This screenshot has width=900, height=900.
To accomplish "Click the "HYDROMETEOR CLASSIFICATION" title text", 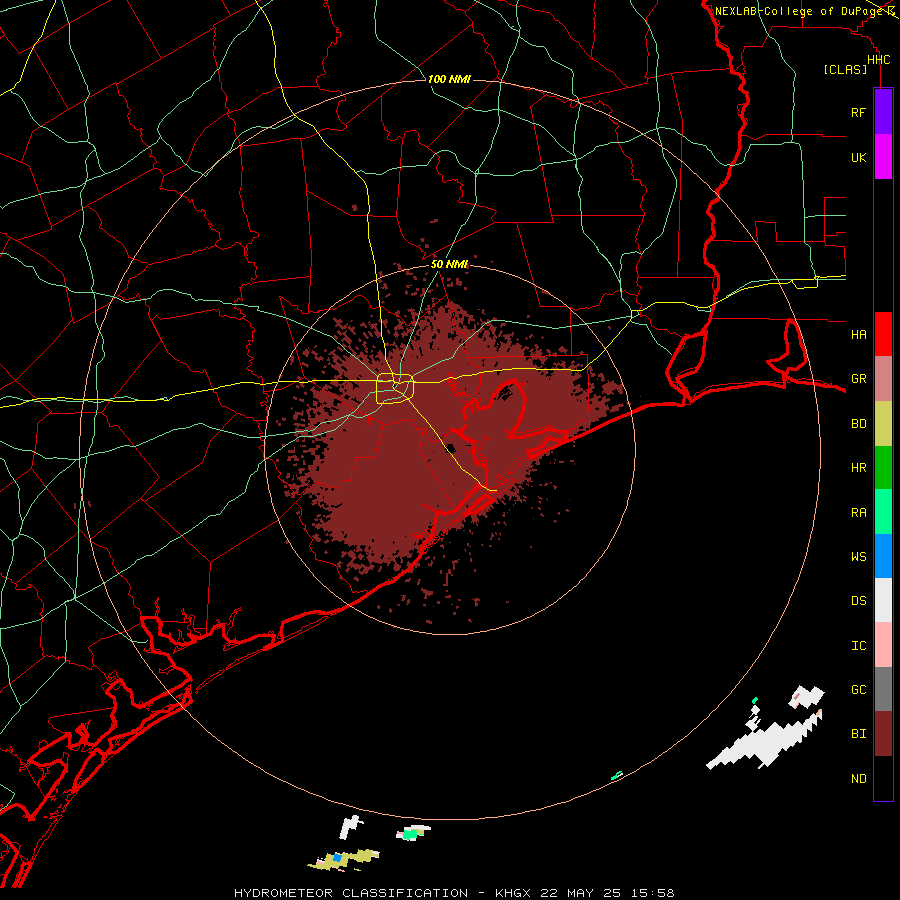I will coord(351,893).
